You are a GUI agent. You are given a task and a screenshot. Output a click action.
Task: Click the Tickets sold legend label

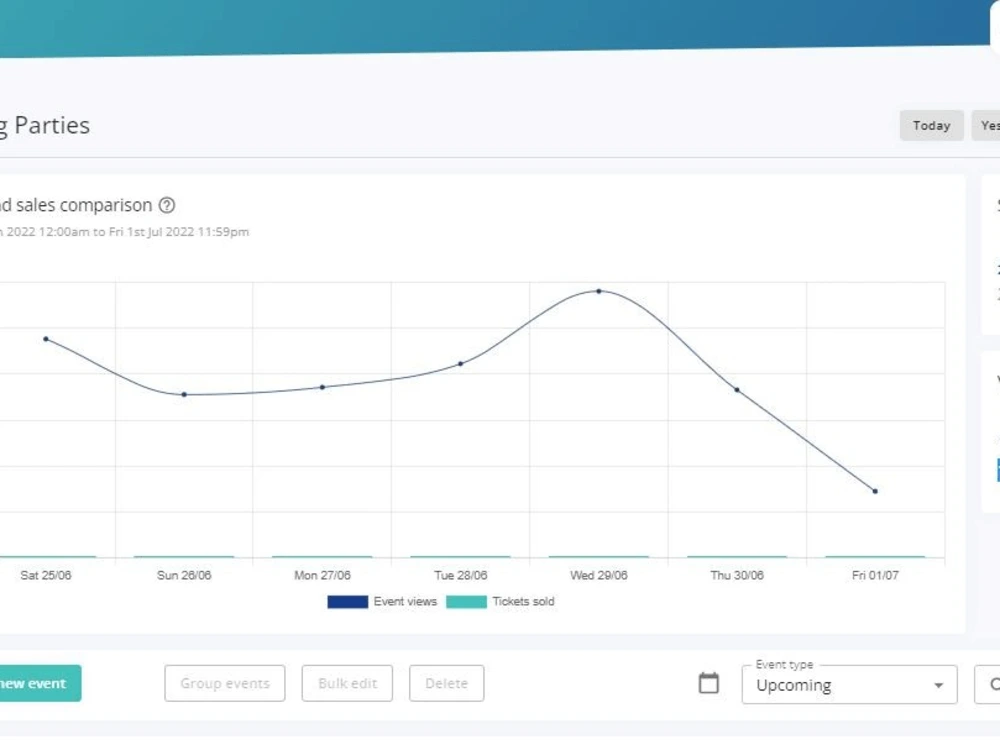pos(523,601)
